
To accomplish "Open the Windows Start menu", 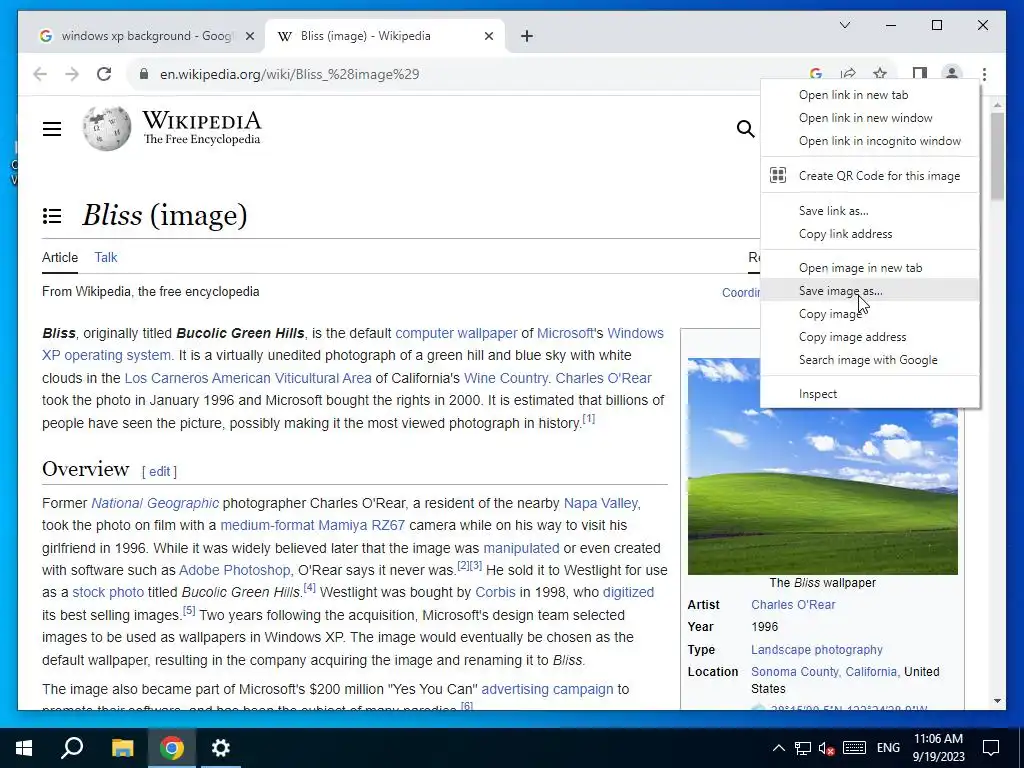I will [x=24, y=748].
